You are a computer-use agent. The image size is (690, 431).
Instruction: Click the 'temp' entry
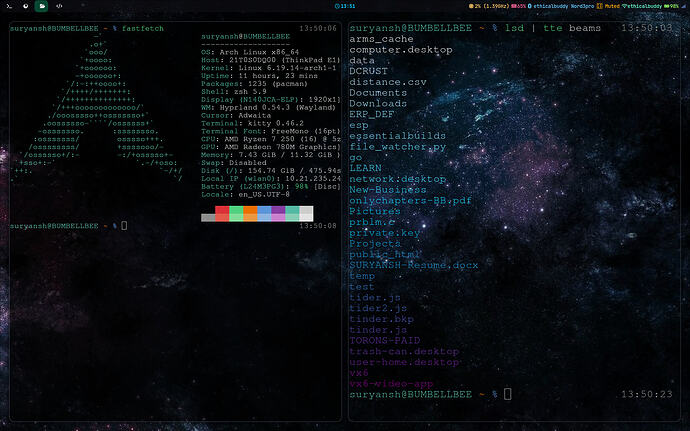coord(362,276)
